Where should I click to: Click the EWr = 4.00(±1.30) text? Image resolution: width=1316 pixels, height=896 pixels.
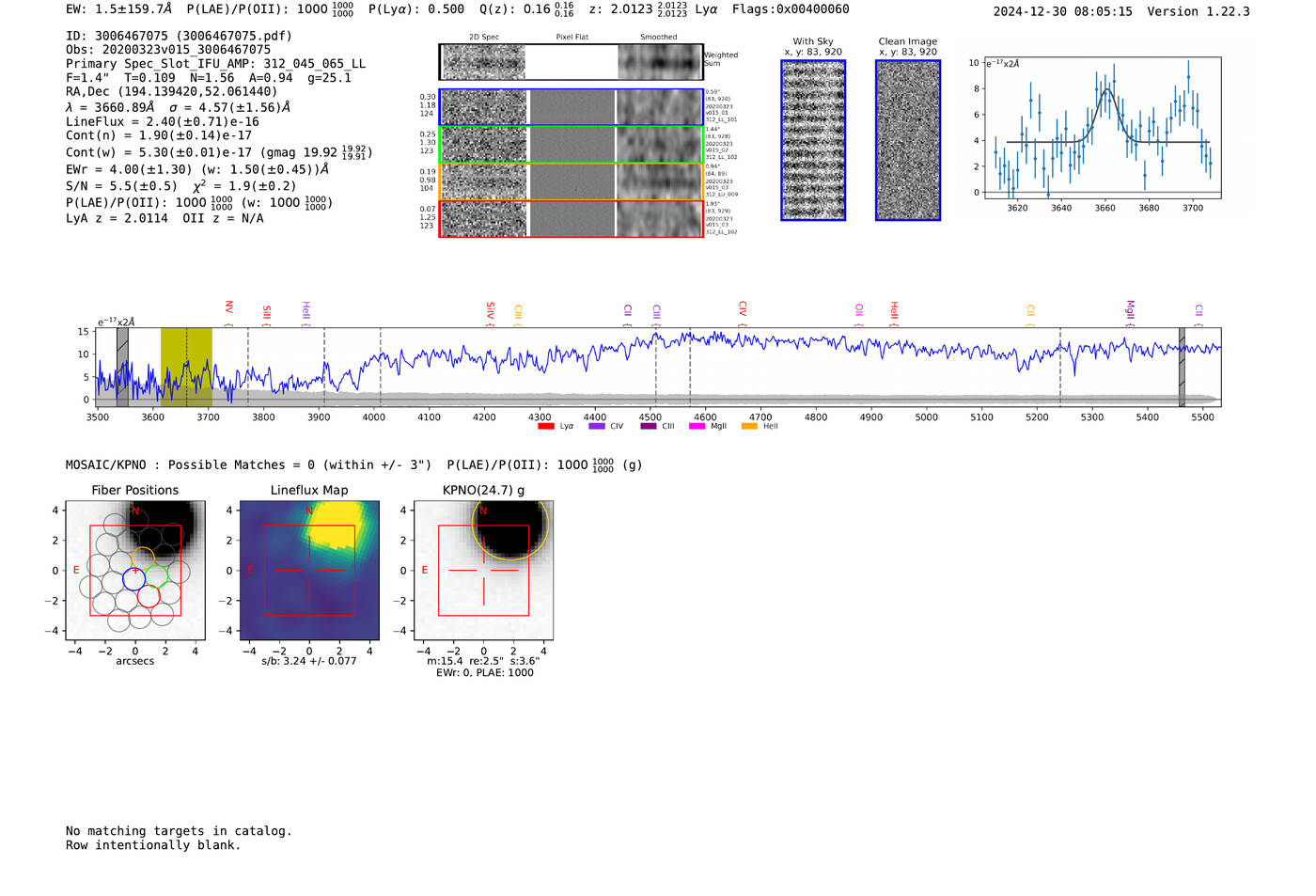tap(197, 170)
